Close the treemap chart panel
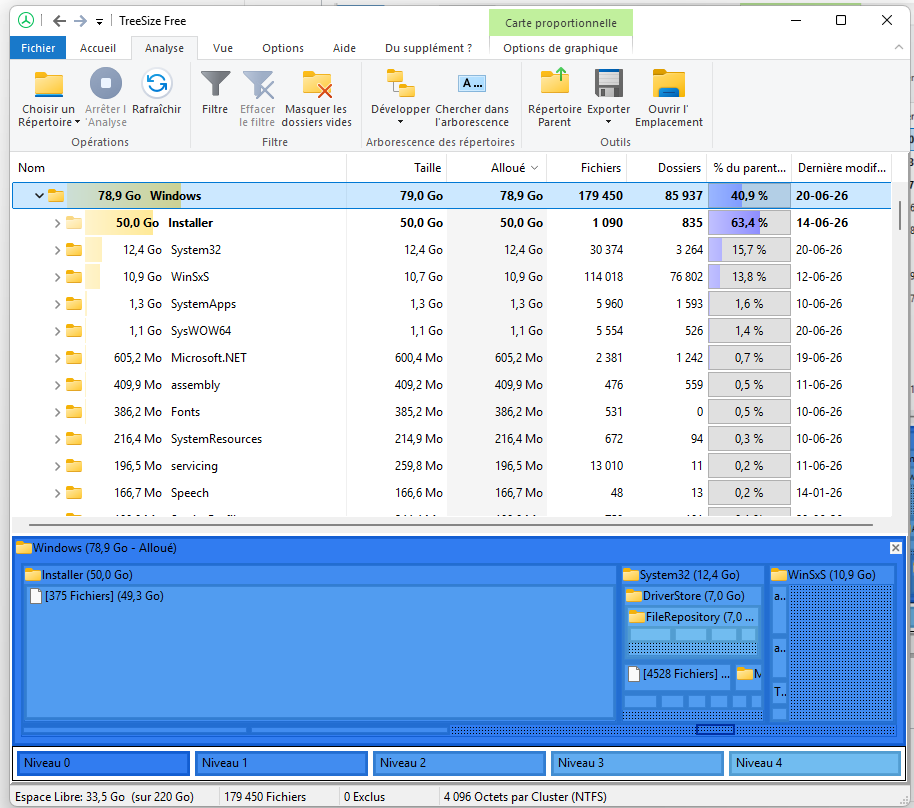Image resolution: width=914 pixels, height=808 pixels. click(x=895, y=548)
